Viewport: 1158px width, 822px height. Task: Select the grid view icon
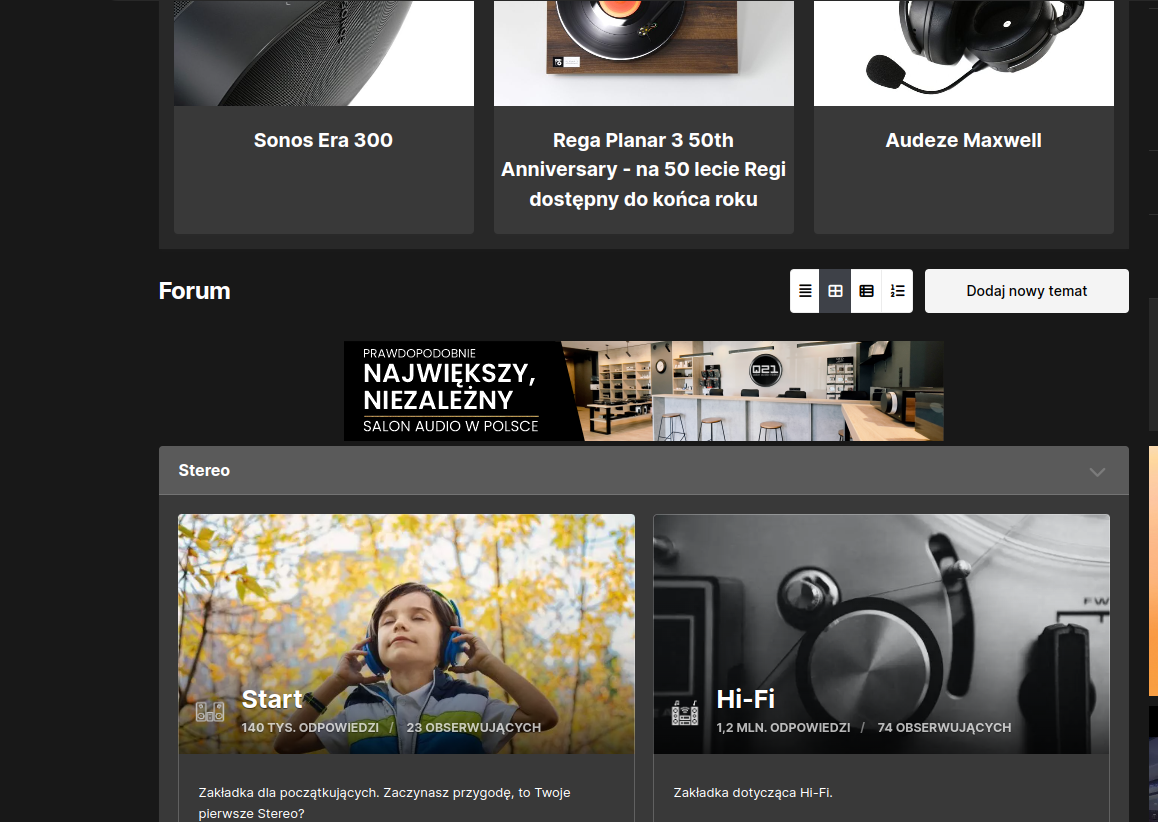835,291
